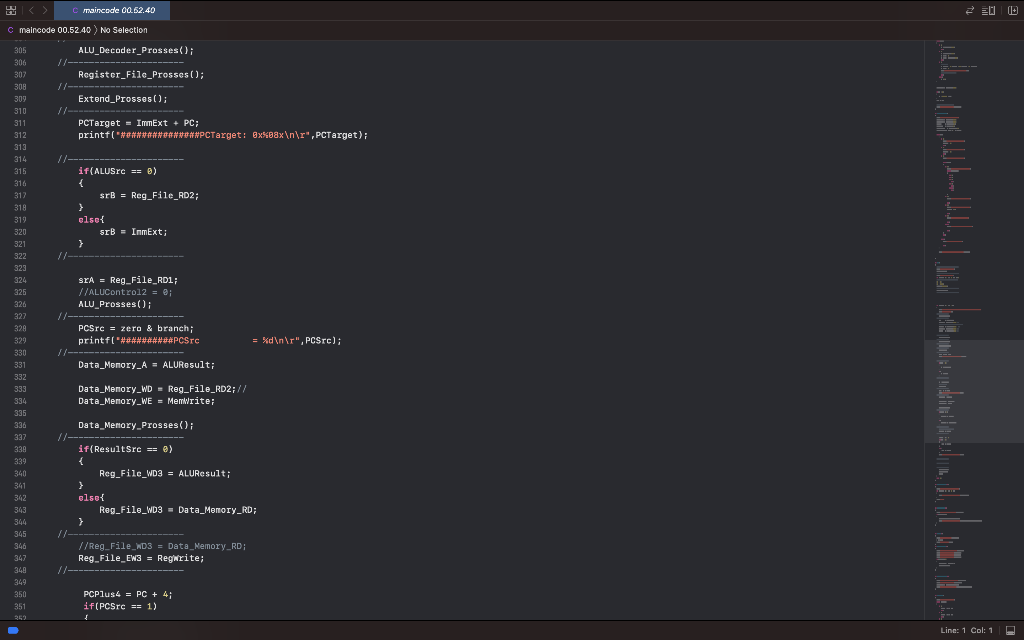Click the commented //ALUControl2 = 0; line
The height and width of the screenshot is (640, 1024).
pos(125,292)
